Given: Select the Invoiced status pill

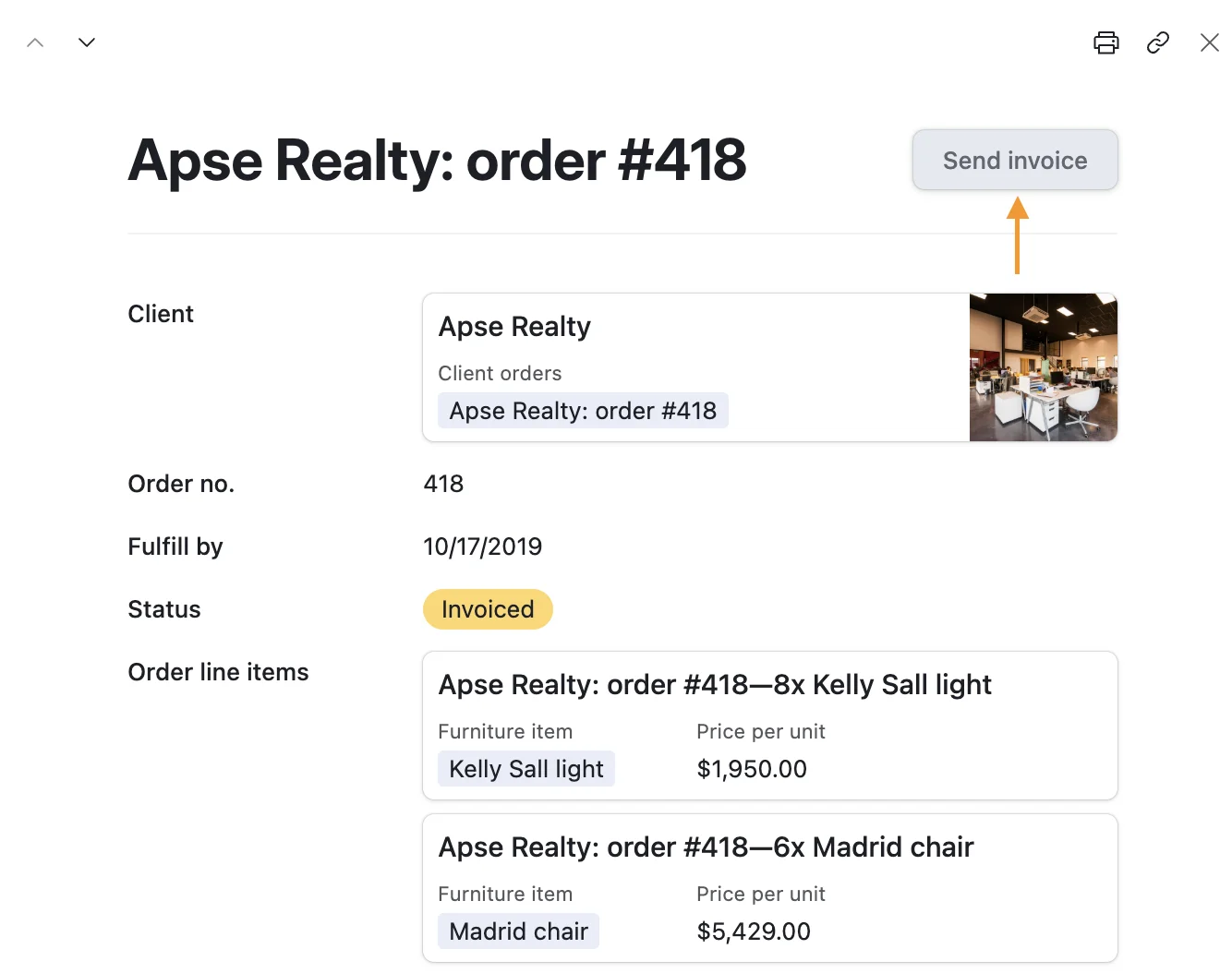Looking at the screenshot, I should point(488,609).
